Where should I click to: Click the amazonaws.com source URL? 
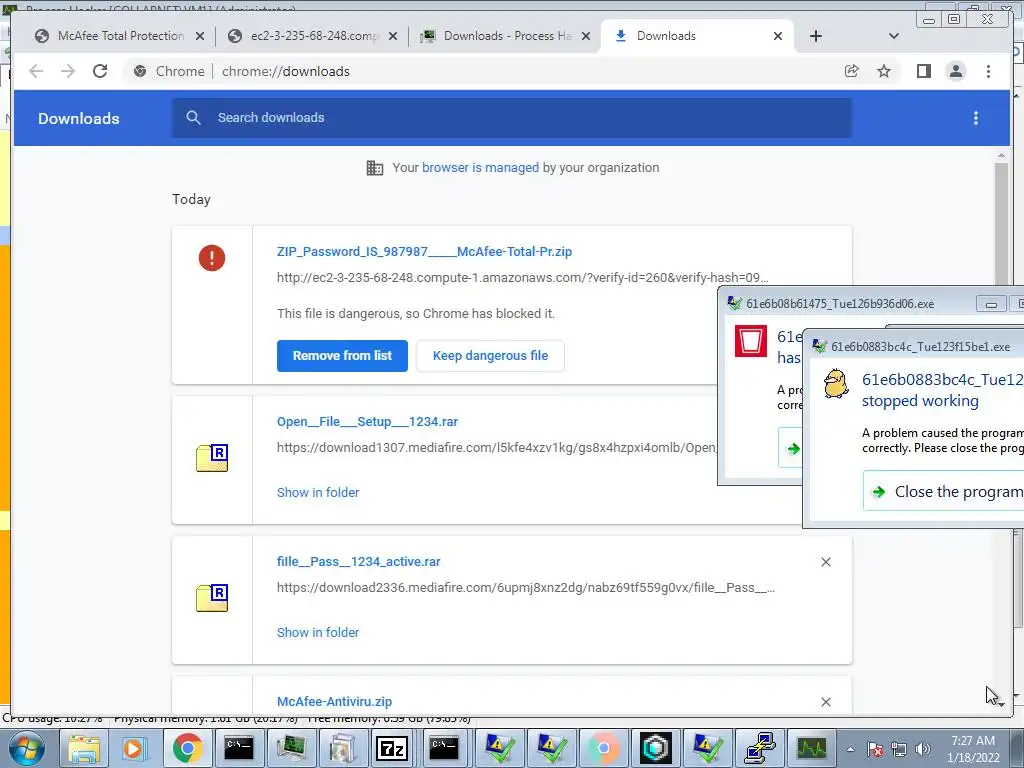click(522, 278)
